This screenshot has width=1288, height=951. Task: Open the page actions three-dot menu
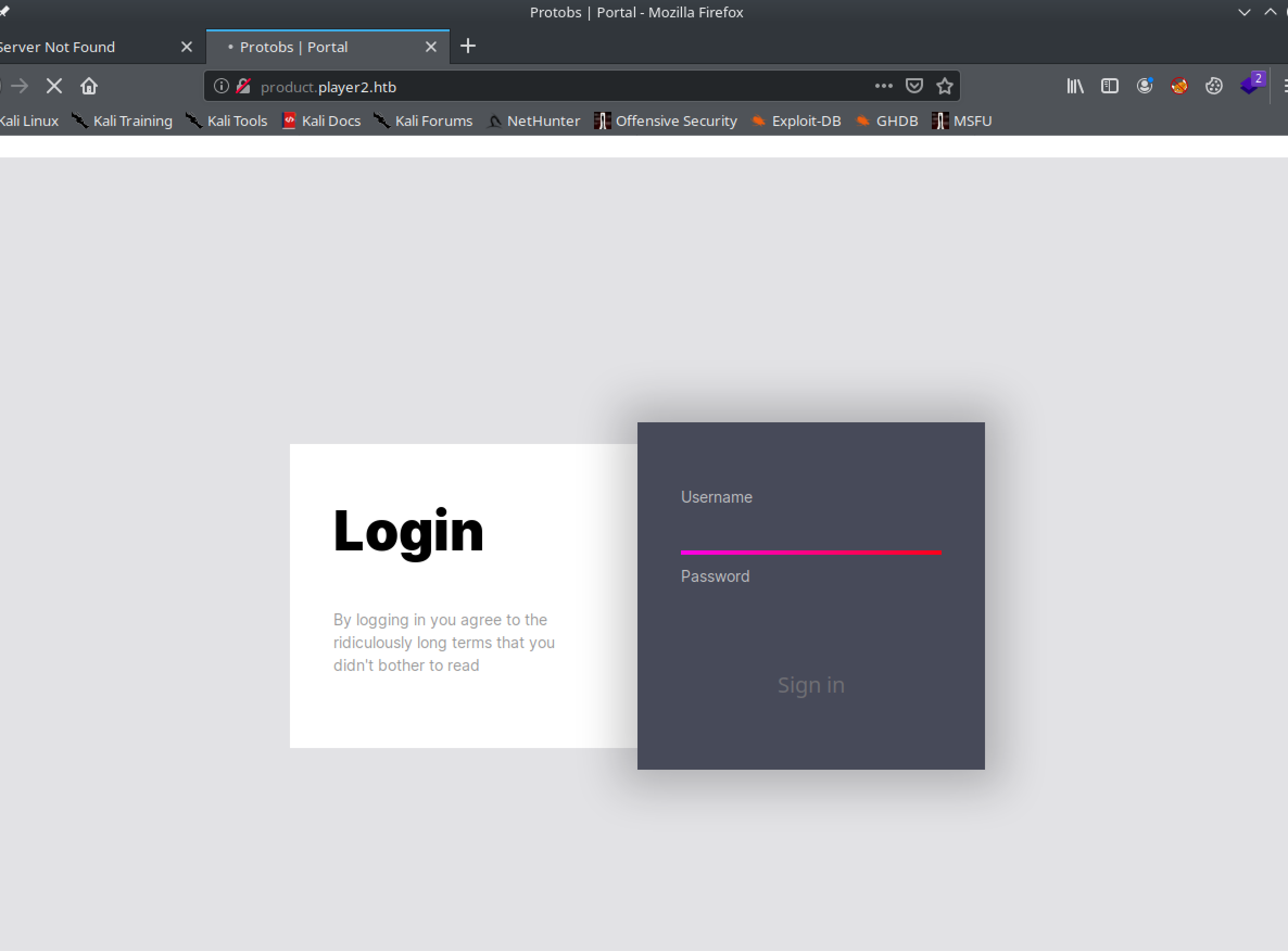(x=883, y=86)
